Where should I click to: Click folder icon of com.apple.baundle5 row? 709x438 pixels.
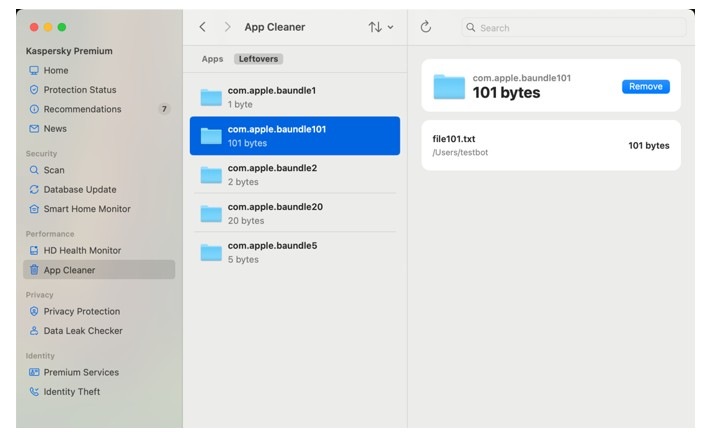coord(211,253)
